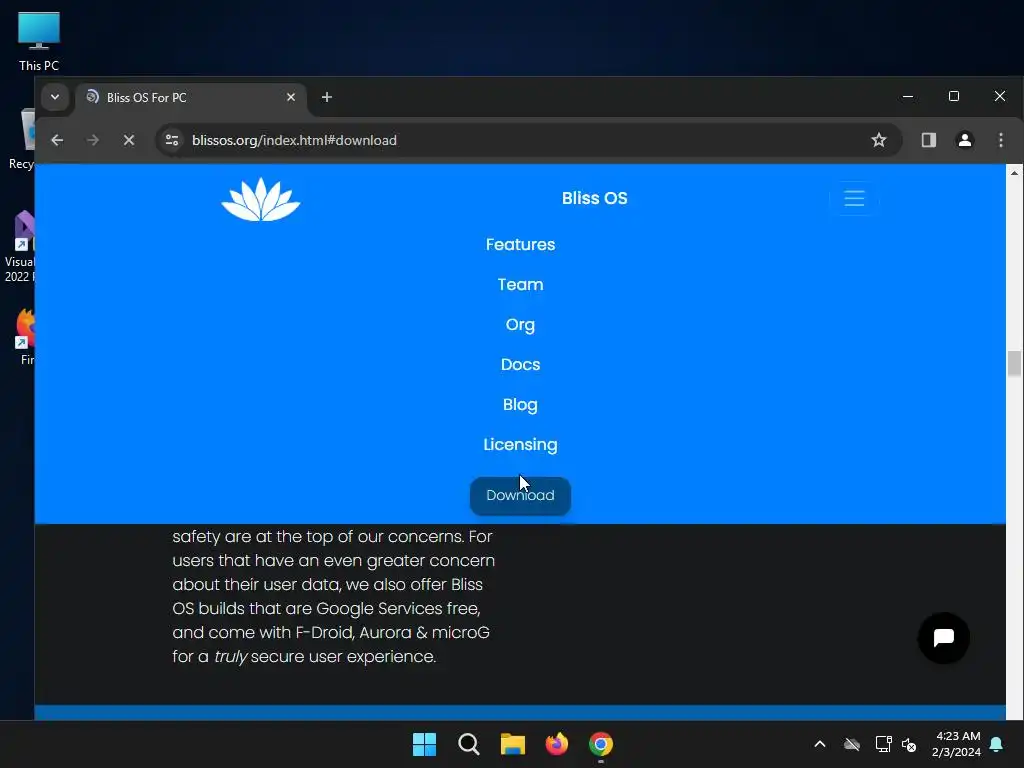Image resolution: width=1024 pixels, height=768 pixels.
Task: Open the tab search dropdown
Action: pyautogui.click(x=55, y=97)
